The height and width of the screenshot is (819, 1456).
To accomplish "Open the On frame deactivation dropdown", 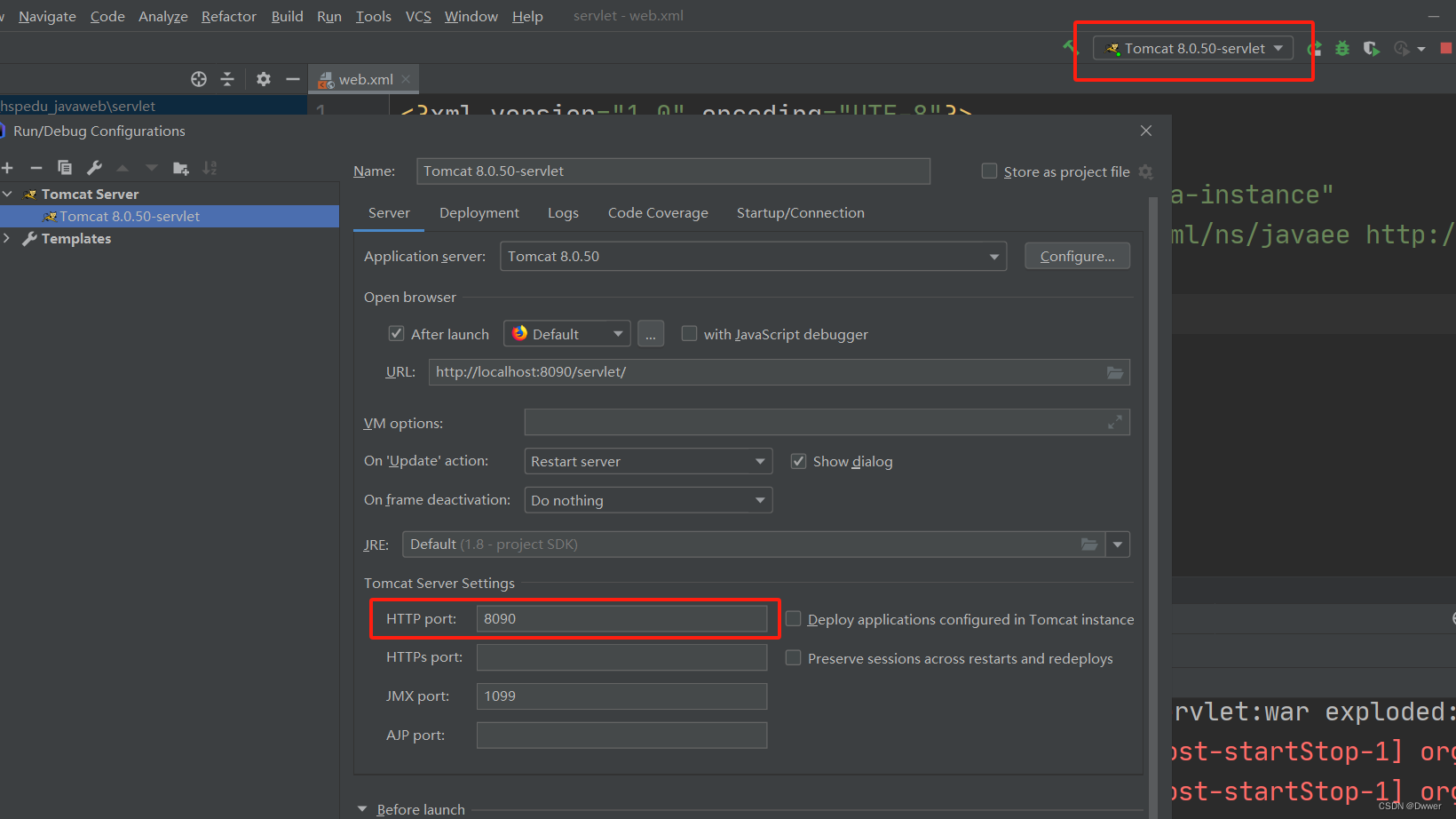I will pos(648,500).
